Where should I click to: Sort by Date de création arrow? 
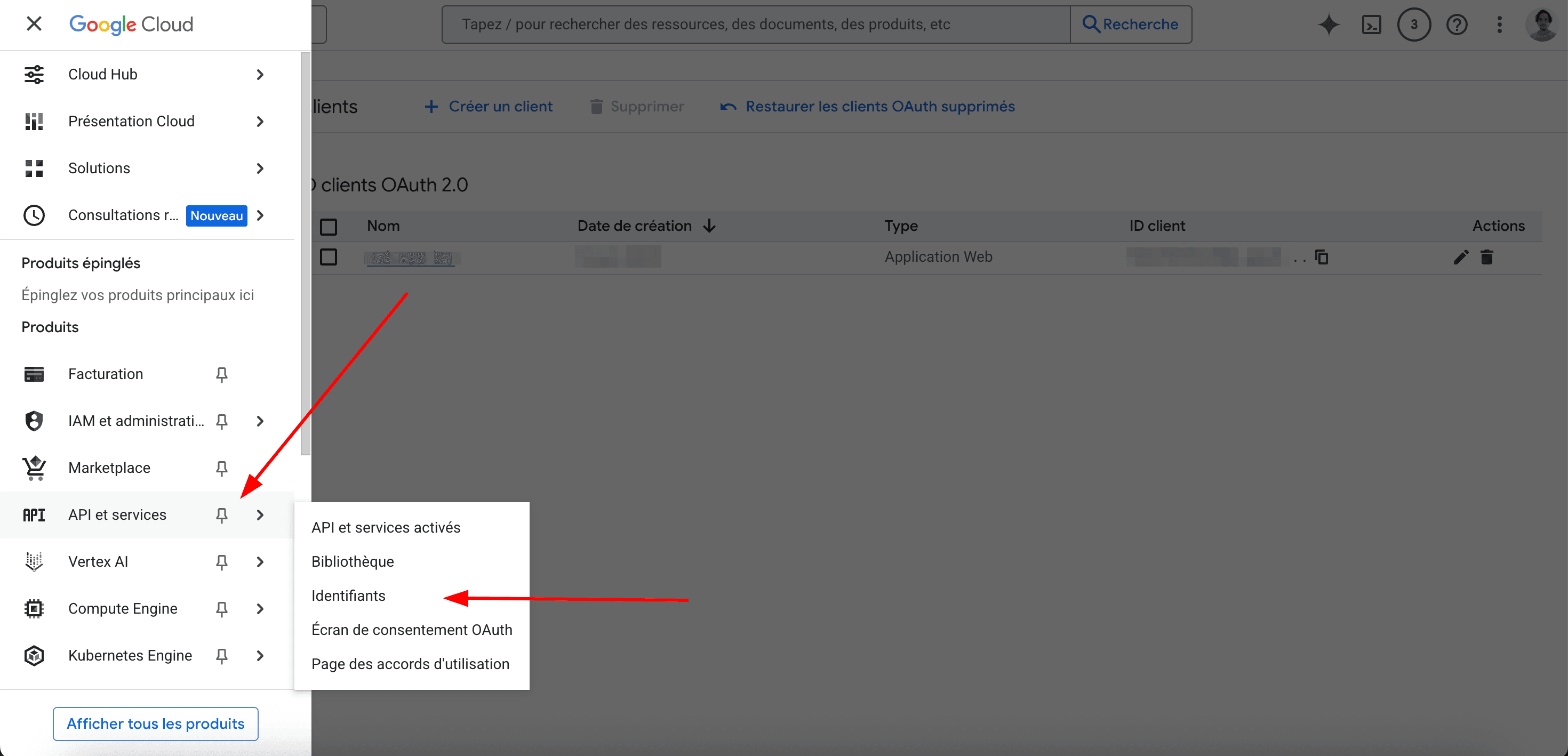(x=709, y=226)
